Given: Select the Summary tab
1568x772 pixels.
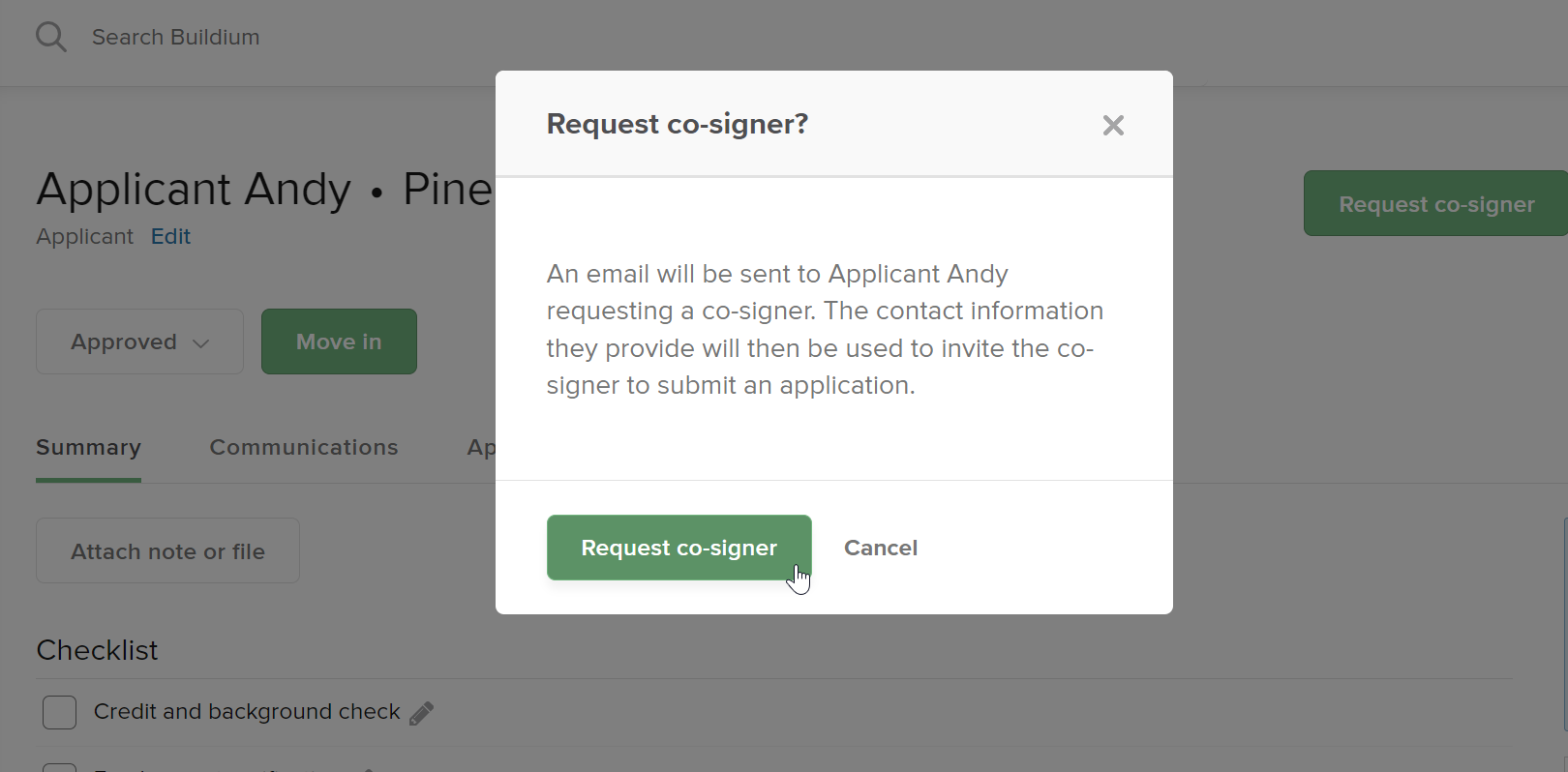Looking at the screenshot, I should tap(88, 447).
